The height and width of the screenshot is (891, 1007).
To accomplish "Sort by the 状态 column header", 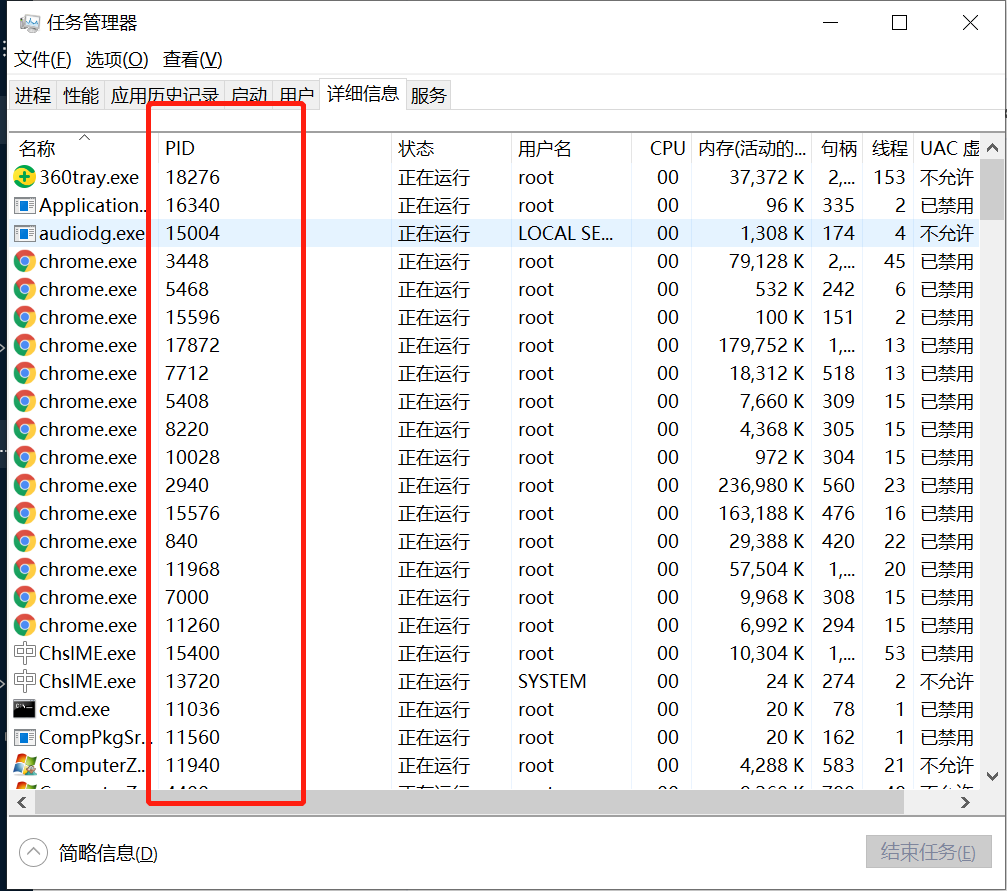I will click(451, 148).
